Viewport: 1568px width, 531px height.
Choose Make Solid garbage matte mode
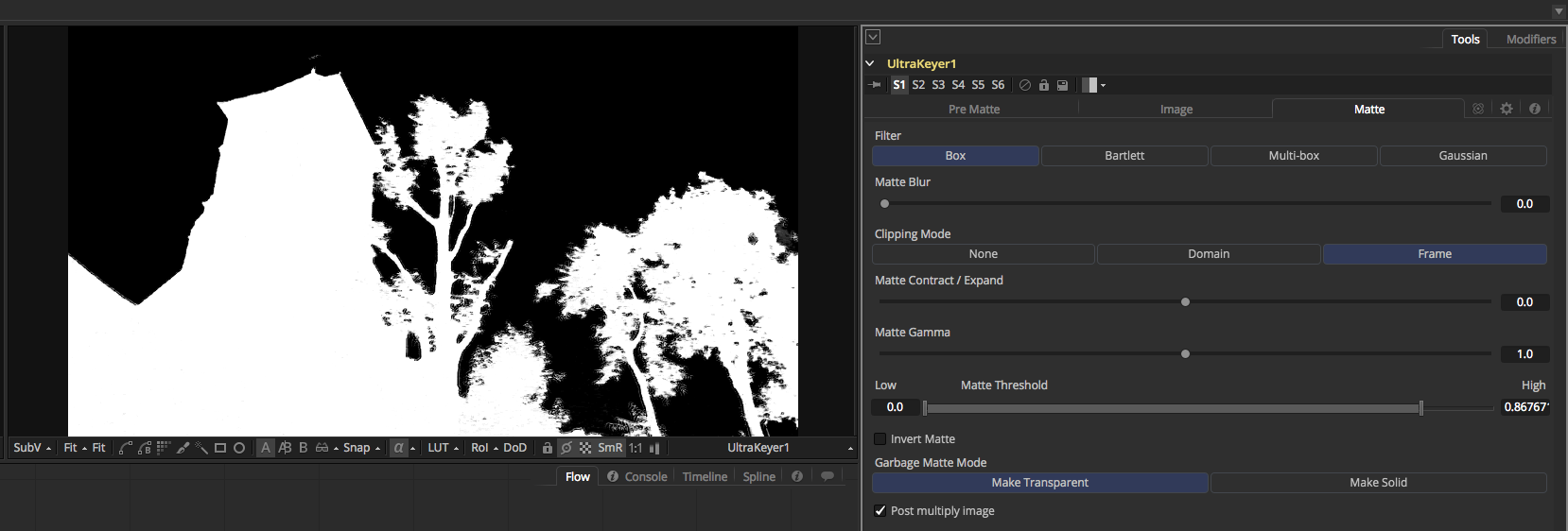tap(1378, 483)
